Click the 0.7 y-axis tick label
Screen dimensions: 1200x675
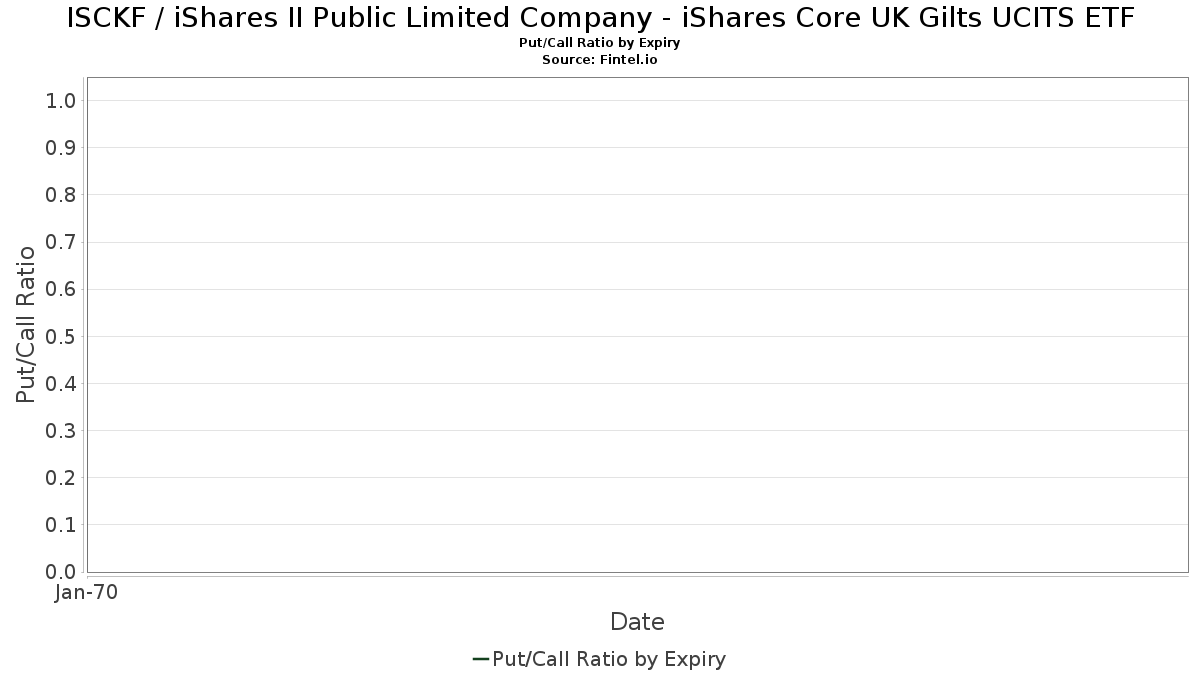[x=61, y=242]
